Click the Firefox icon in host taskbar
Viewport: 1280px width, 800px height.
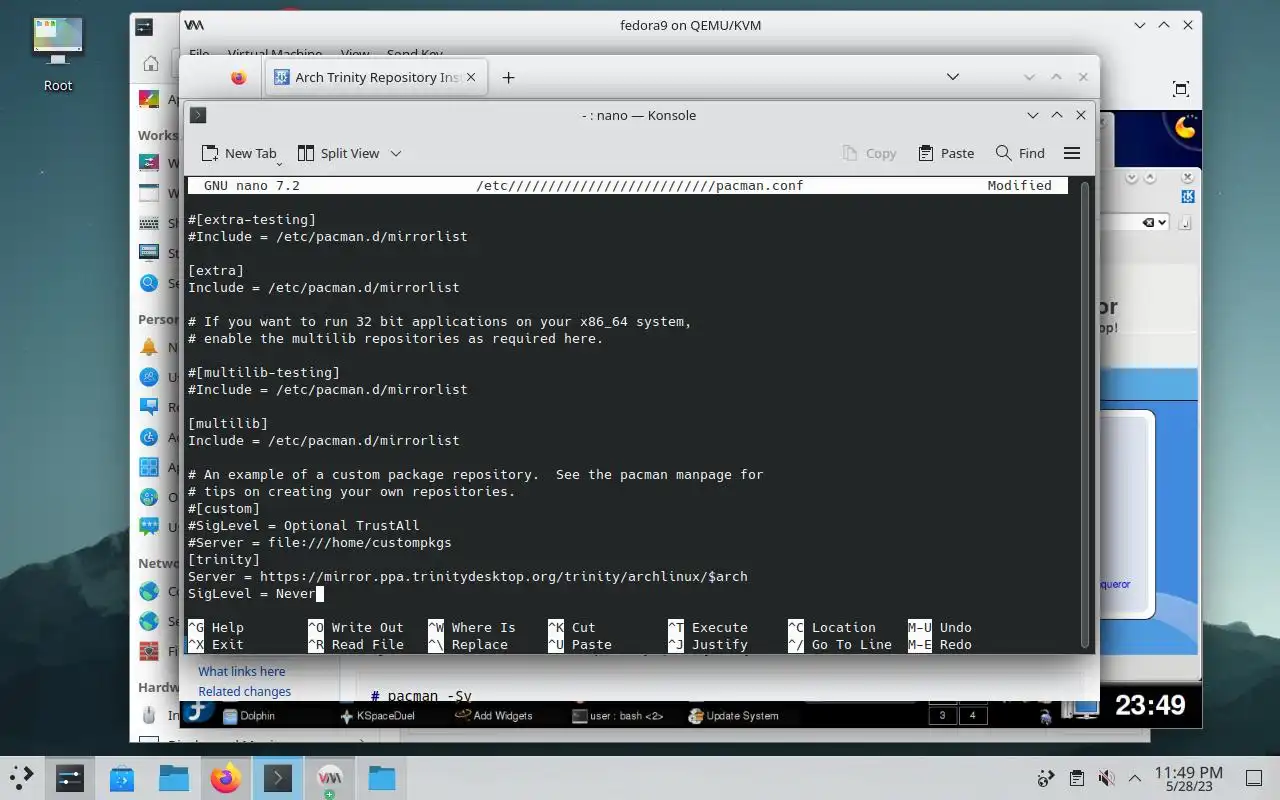226,778
